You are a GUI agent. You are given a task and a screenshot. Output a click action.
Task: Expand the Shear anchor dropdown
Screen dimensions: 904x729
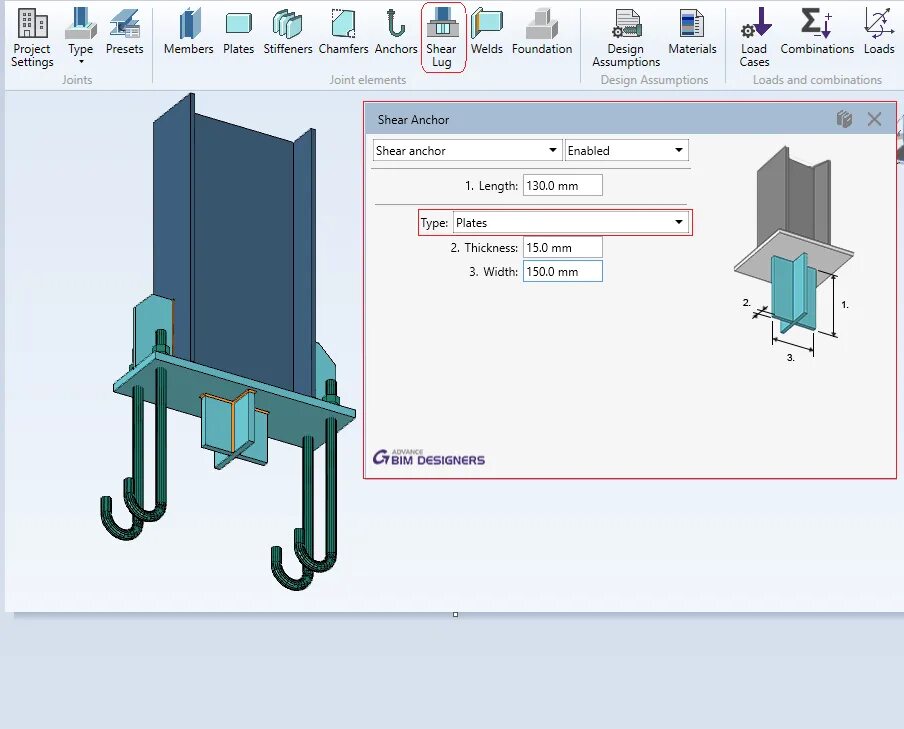click(x=467, y=151)
